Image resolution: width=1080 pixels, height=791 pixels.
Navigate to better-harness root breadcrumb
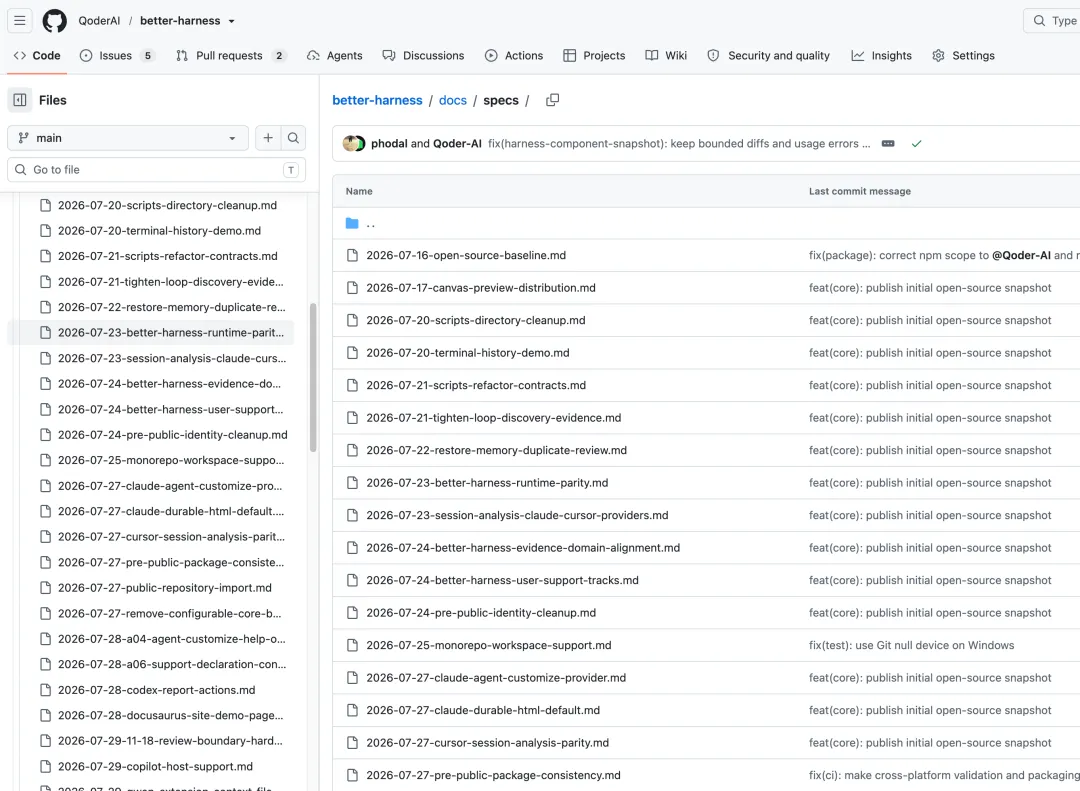point(377,100)
